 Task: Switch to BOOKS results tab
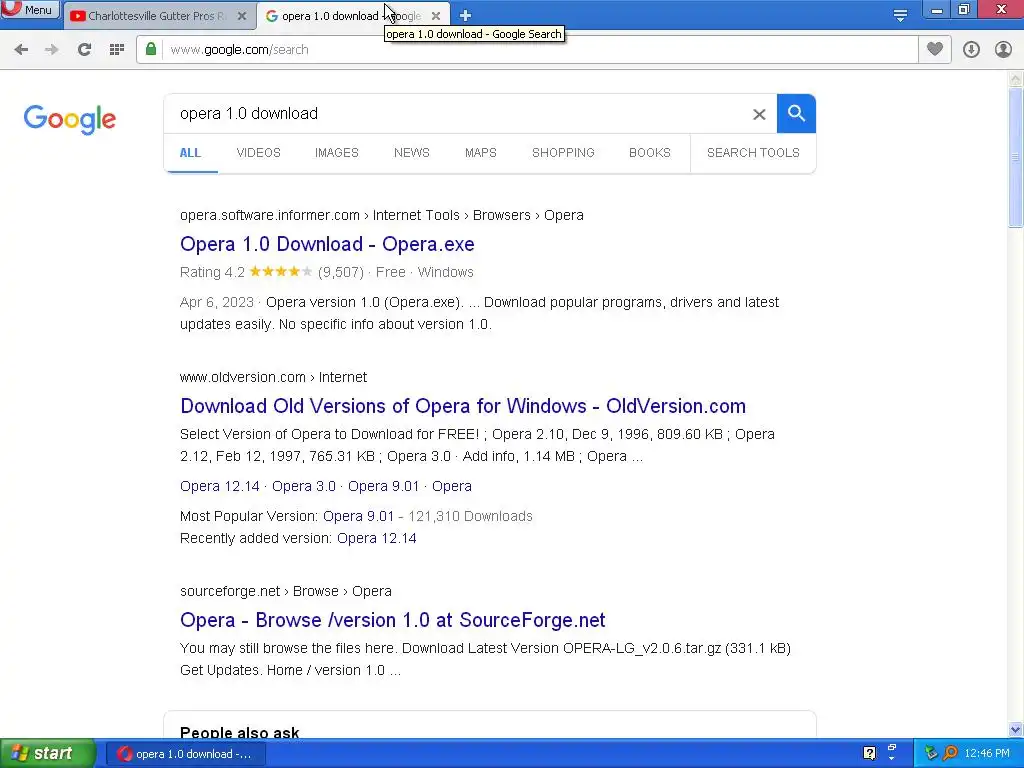pos(650,153)
